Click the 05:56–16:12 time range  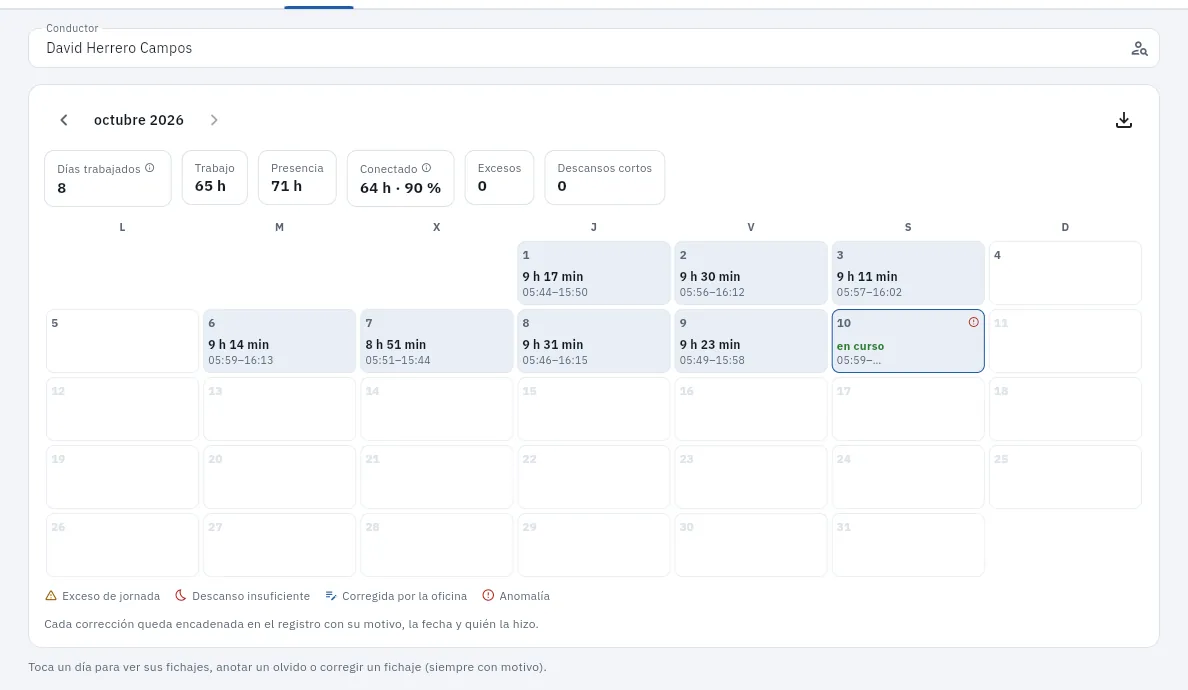(712, 292)
